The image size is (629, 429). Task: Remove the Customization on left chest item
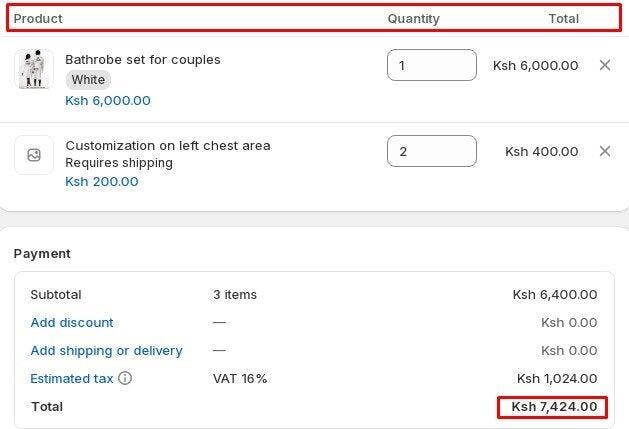coord(604,151)
